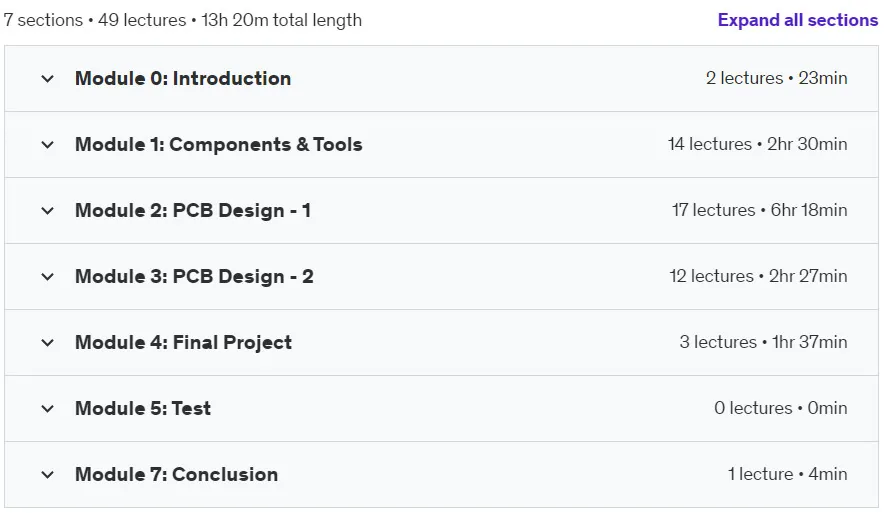Viewport: 884px width, 513px height.
Task: Click the 17 lectures • 6hr 18min label
Action: click(759, 210)
